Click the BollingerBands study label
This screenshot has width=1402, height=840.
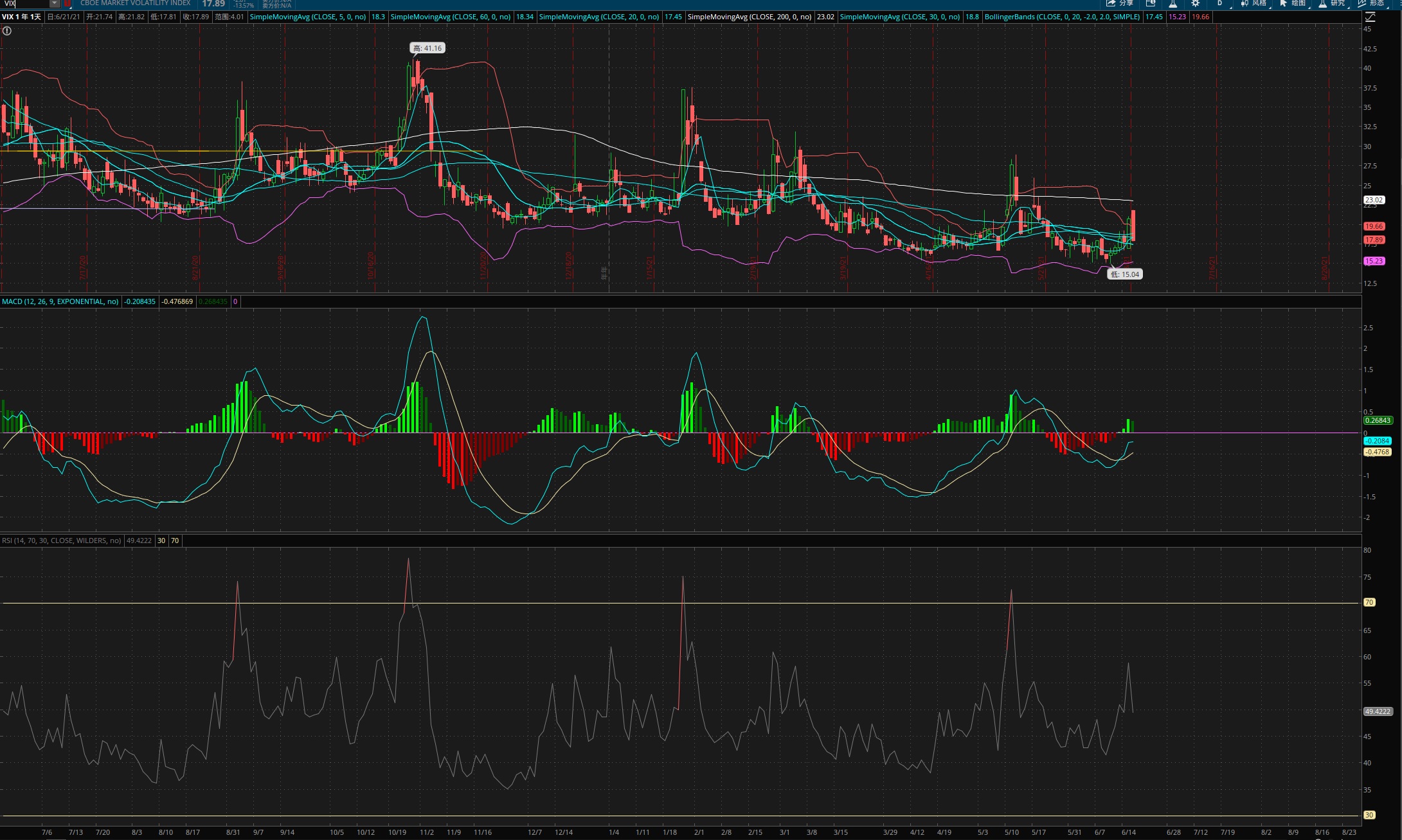point(1062,17)
